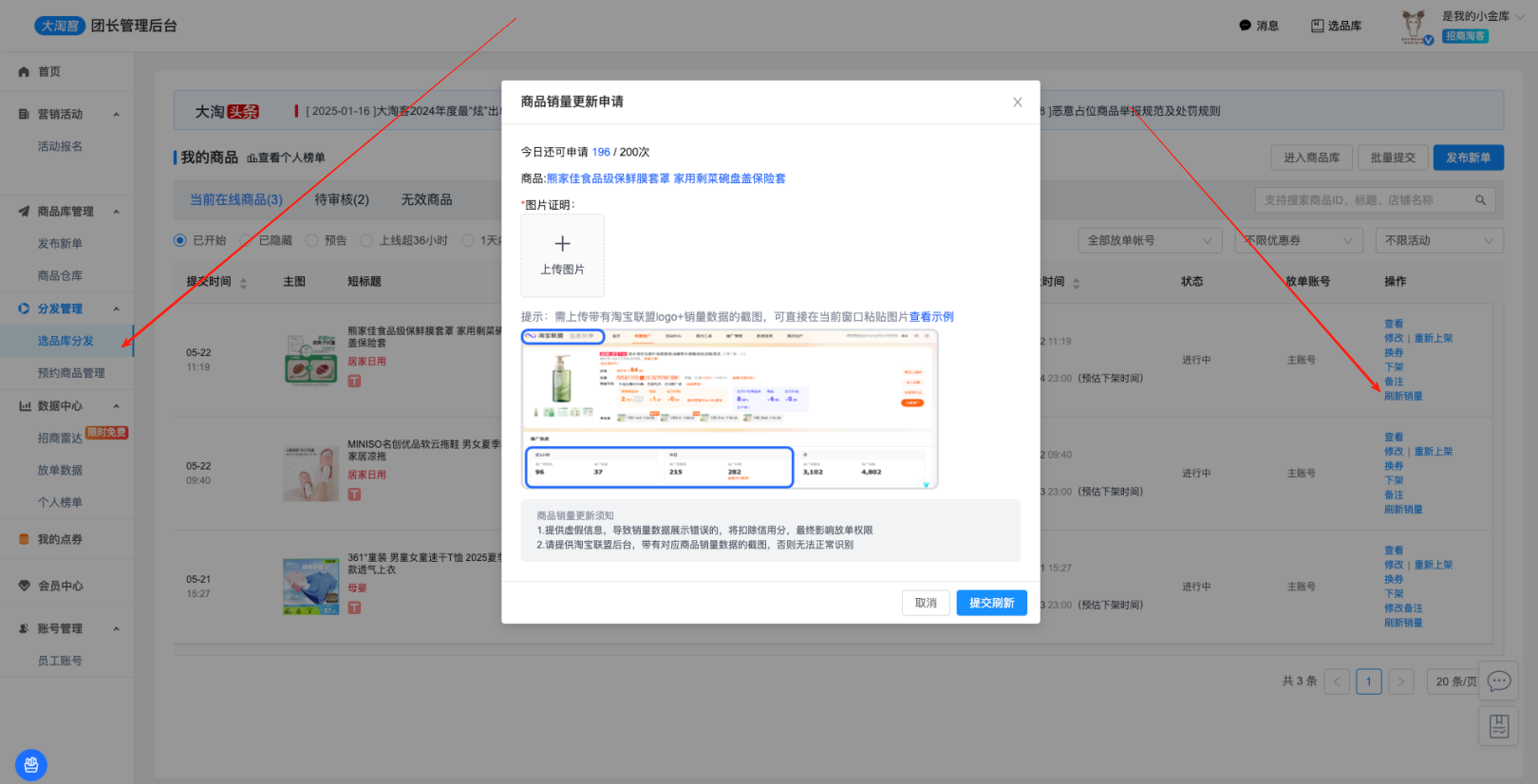Click the example screenshot thumbnail
1538x784 pixels.
point(729,409)
